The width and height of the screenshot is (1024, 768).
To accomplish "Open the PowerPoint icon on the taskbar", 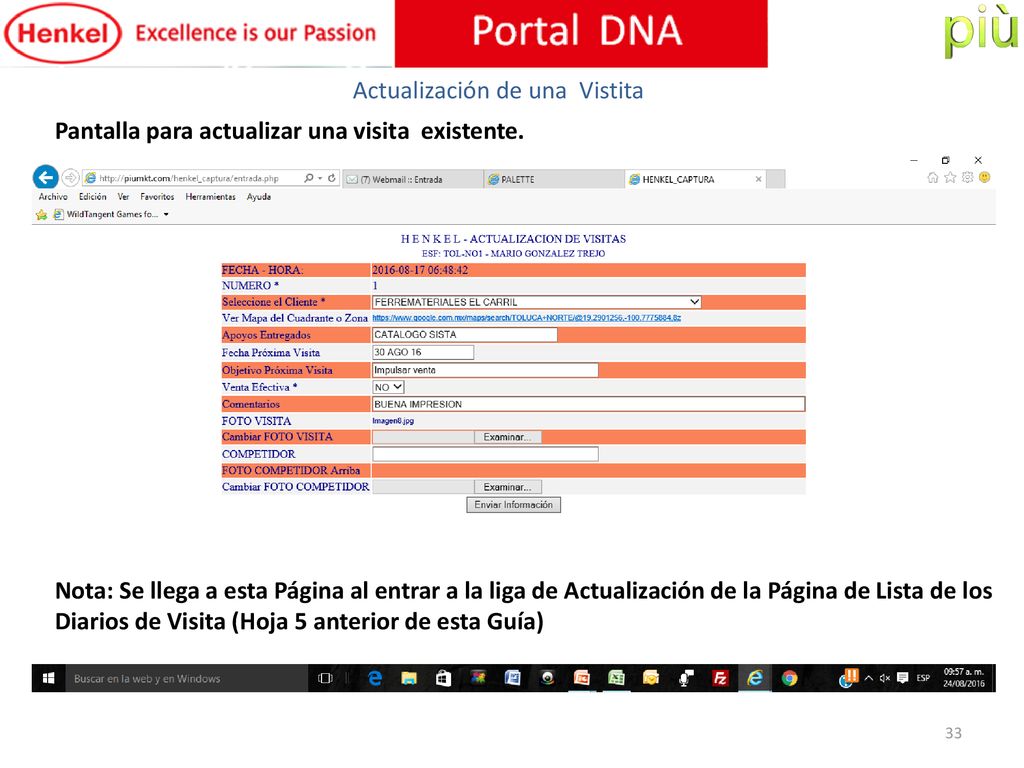I will pos(581,679).
